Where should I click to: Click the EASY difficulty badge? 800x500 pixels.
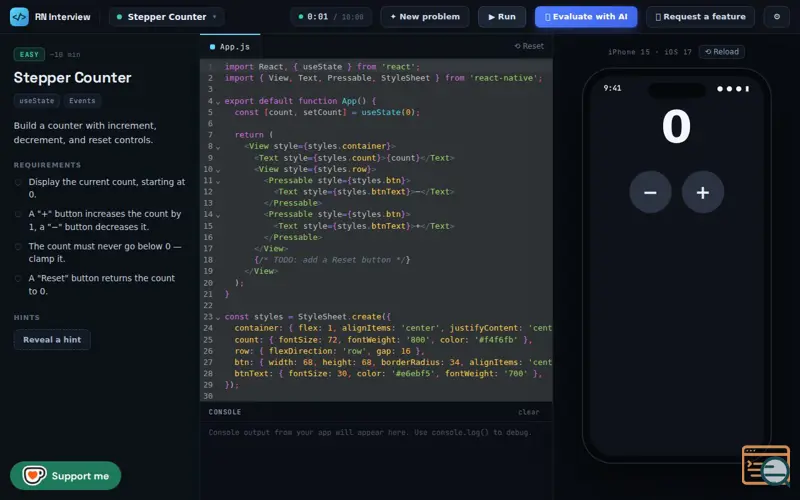(x=29, y=54)
